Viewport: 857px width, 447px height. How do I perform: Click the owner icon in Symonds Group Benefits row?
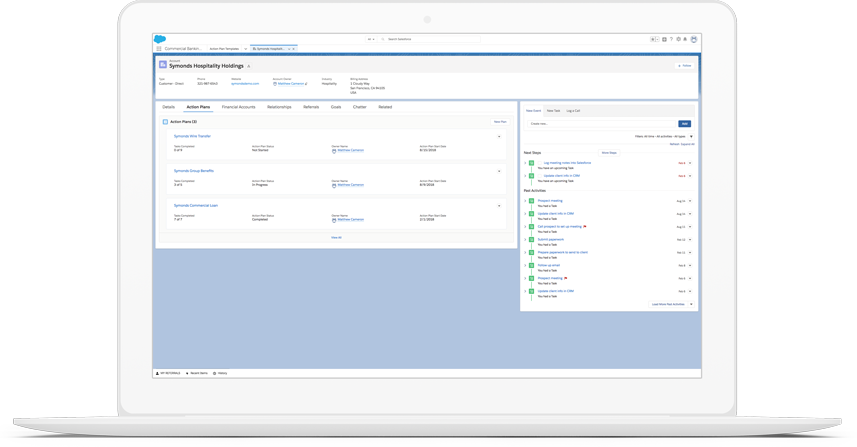(334, 185)
